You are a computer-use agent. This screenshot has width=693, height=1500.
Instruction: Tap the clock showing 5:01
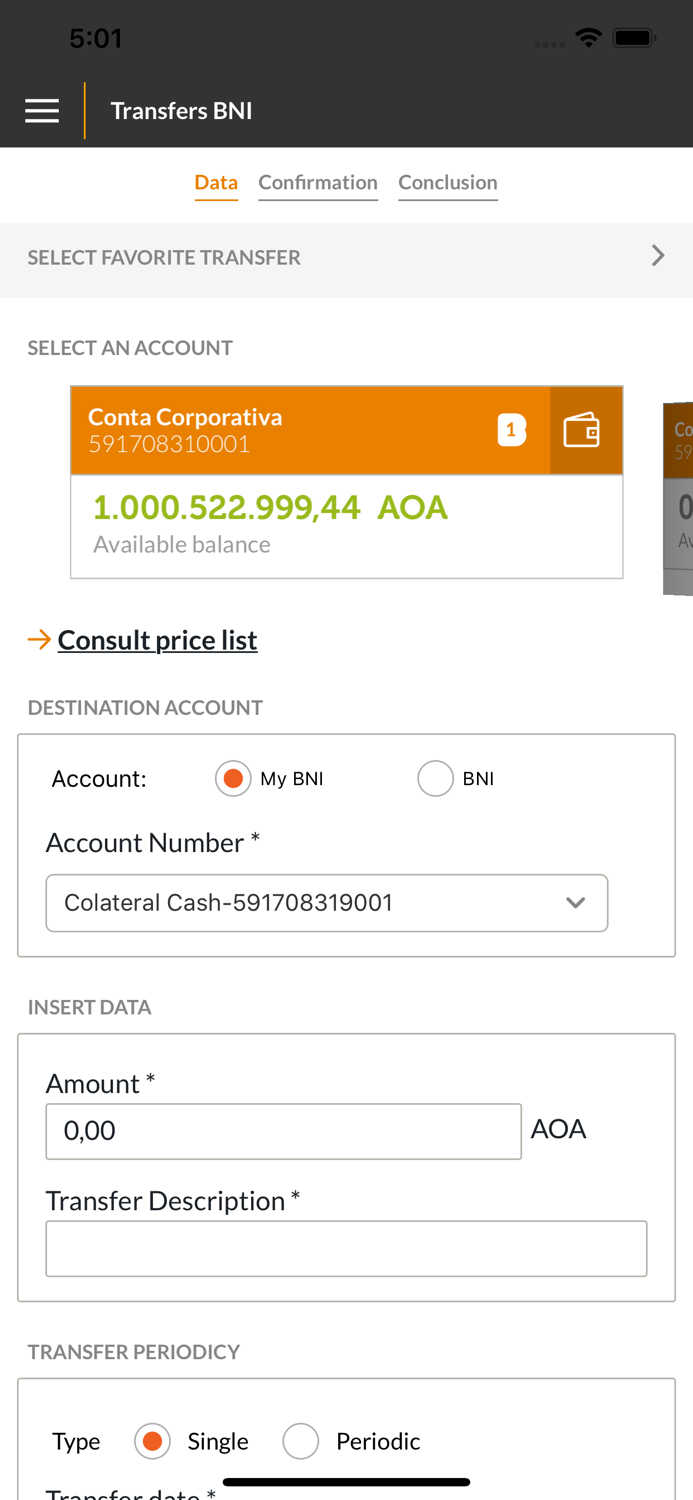pos(95,38)
